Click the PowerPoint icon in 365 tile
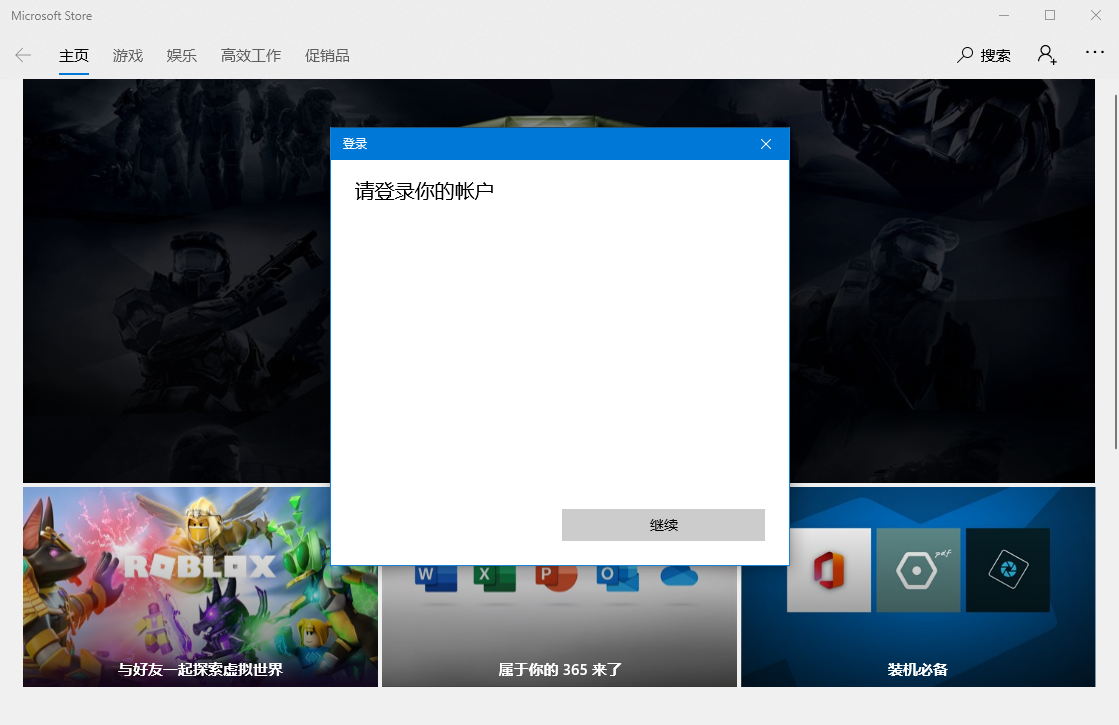The image size is (1119, 725). [x=556, y=578]
